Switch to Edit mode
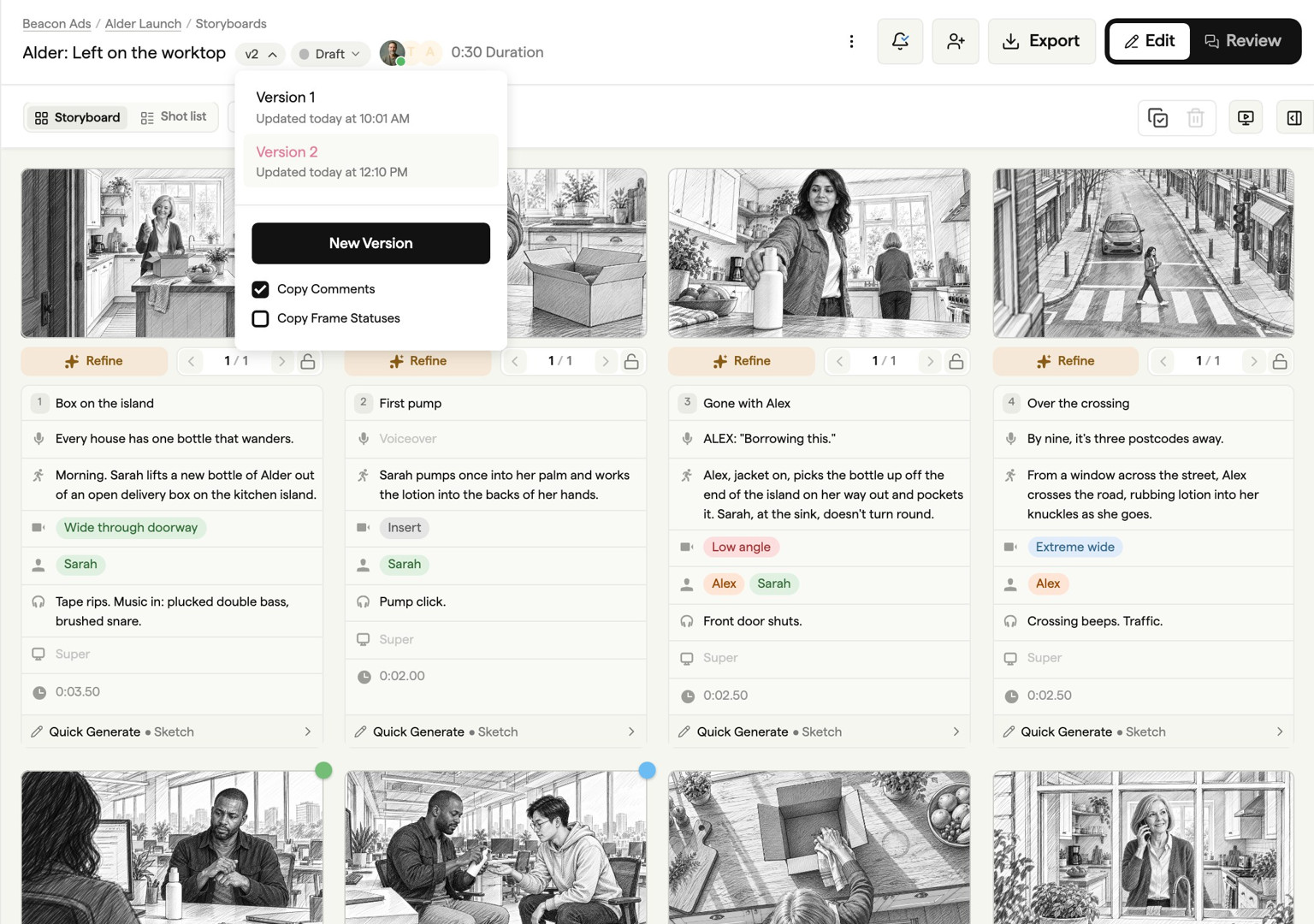This screenshot has height=924, width=1314. [1149, 41]
